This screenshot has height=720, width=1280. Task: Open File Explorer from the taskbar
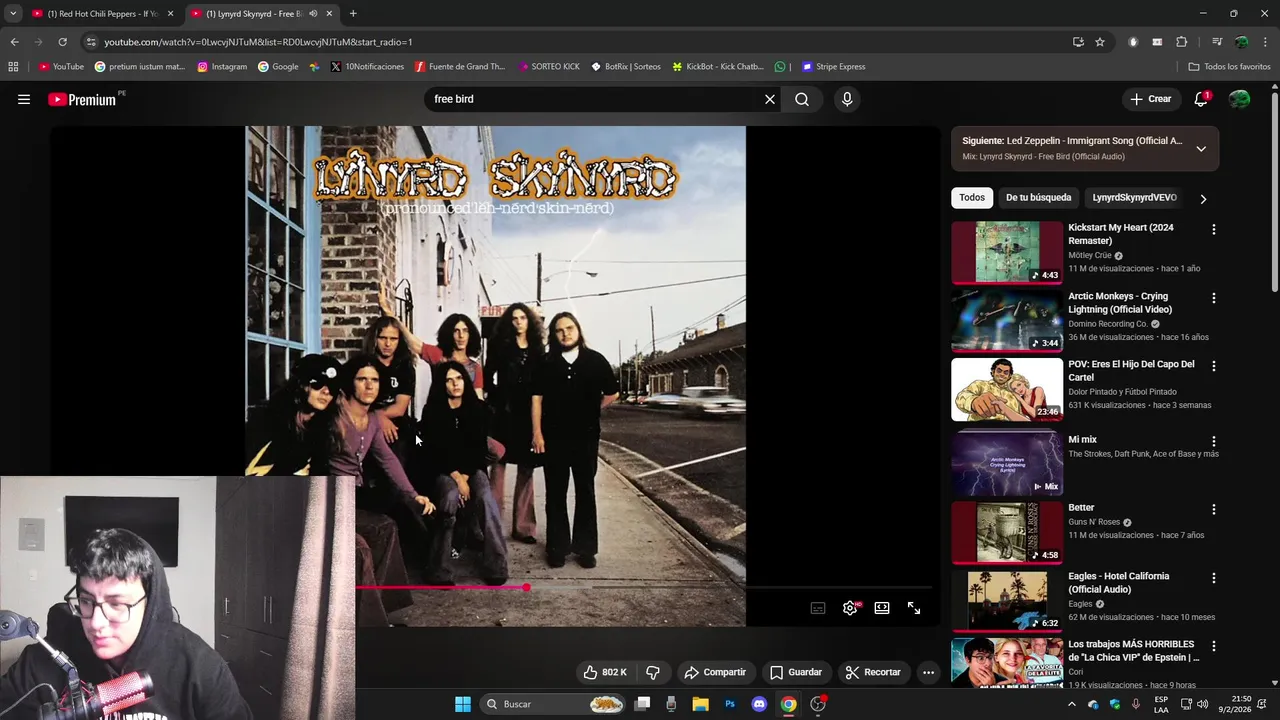point(700,704)
